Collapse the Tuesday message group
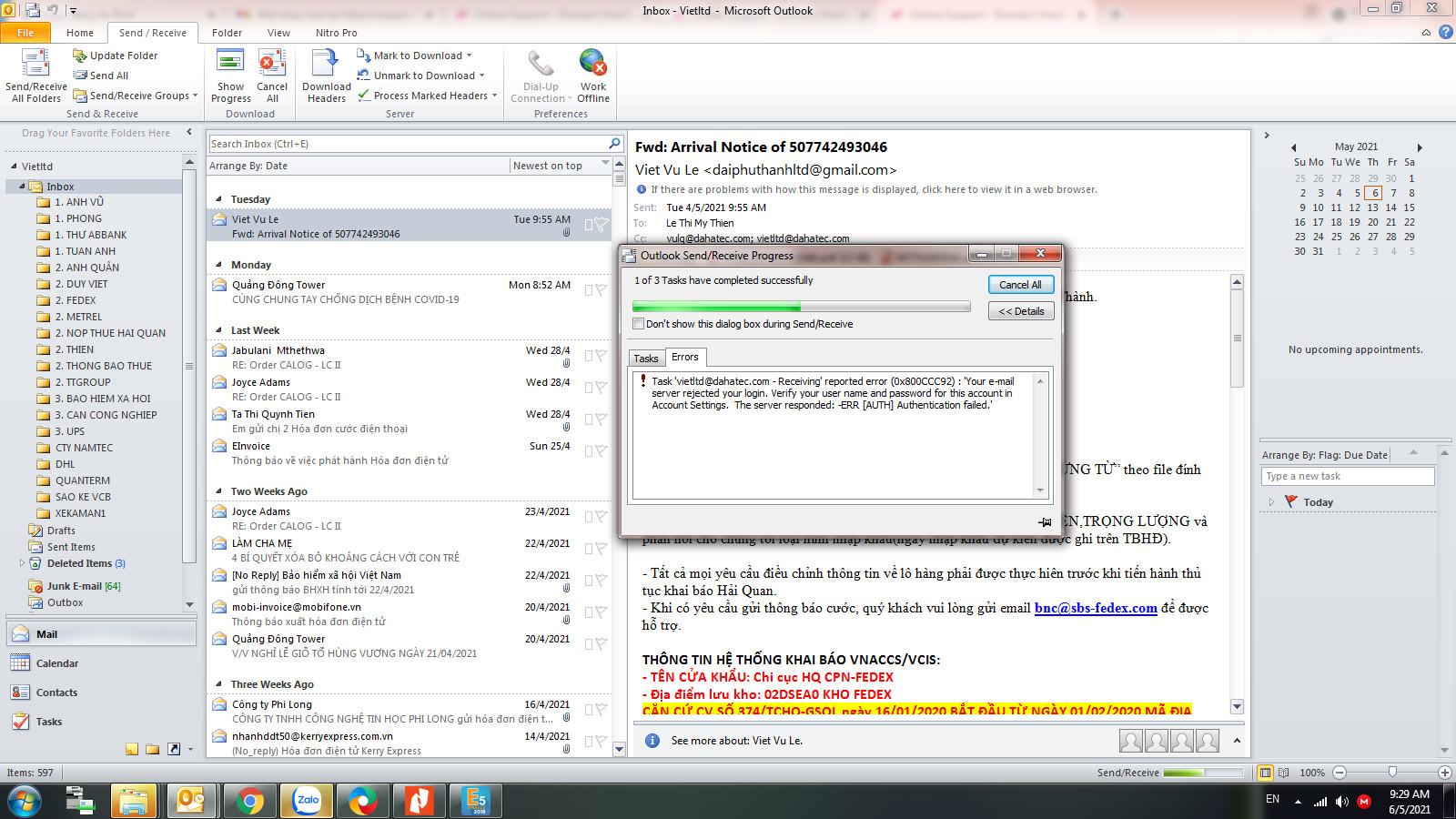Viewport: 1456px width, 819px height. pos(219,199)
